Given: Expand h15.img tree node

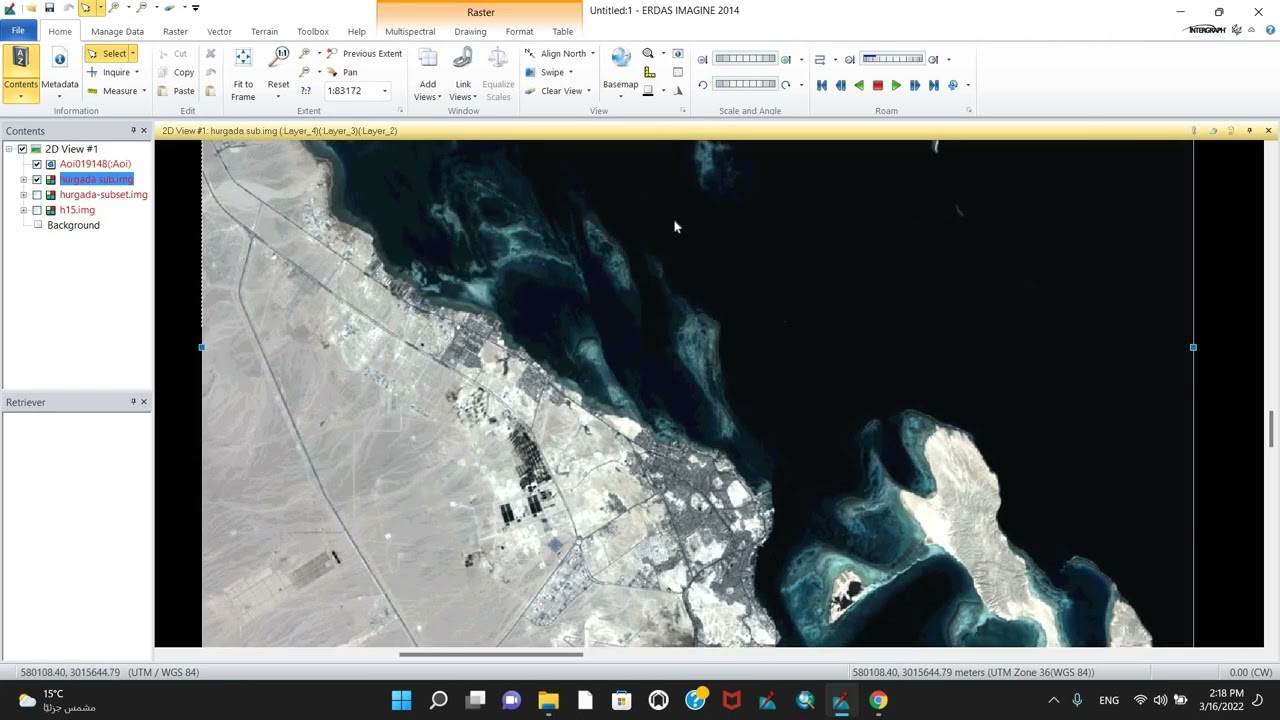Looking at the screenshot, I should (23, 210).
